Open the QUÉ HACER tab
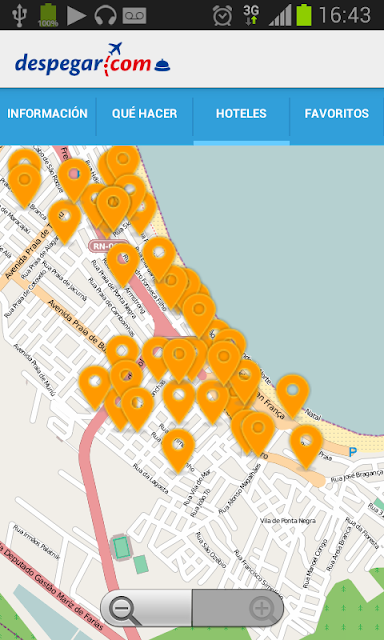The width and height of the screenshot is (384, 640). tap(144, 113)
